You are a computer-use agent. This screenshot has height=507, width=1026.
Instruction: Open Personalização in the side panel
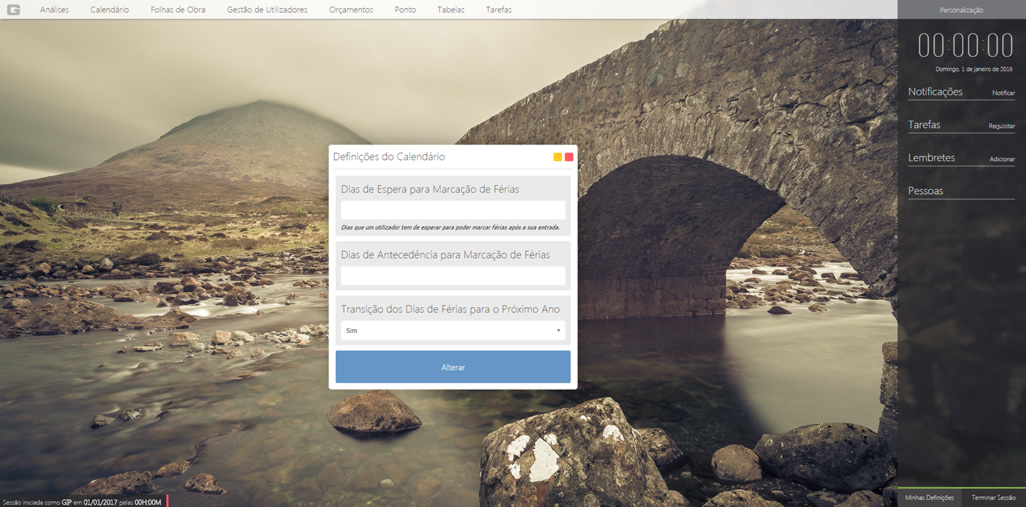961,10
